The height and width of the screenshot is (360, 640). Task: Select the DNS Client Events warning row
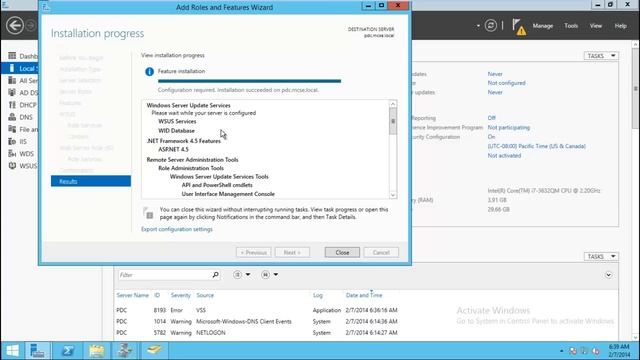coord(366,322)
